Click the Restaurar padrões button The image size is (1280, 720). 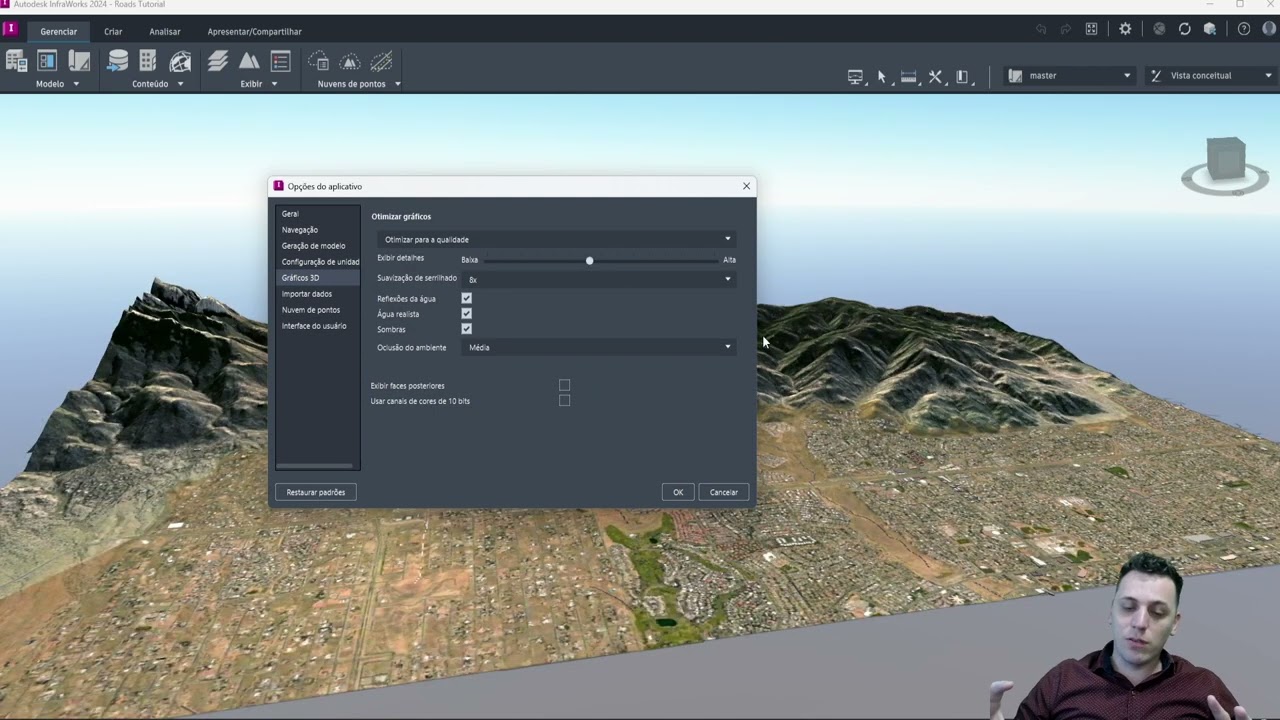click(316, 492)
